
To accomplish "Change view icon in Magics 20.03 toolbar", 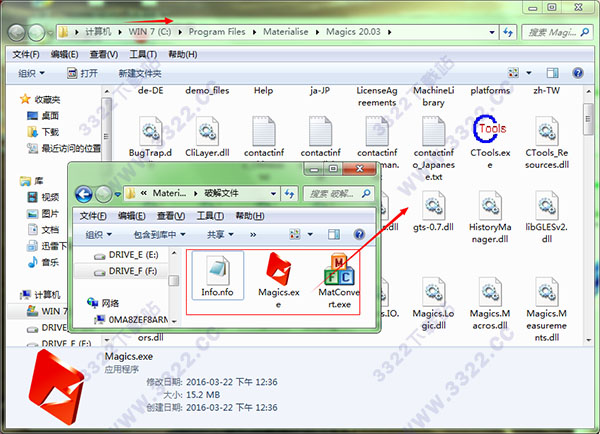I will [513, 73].
